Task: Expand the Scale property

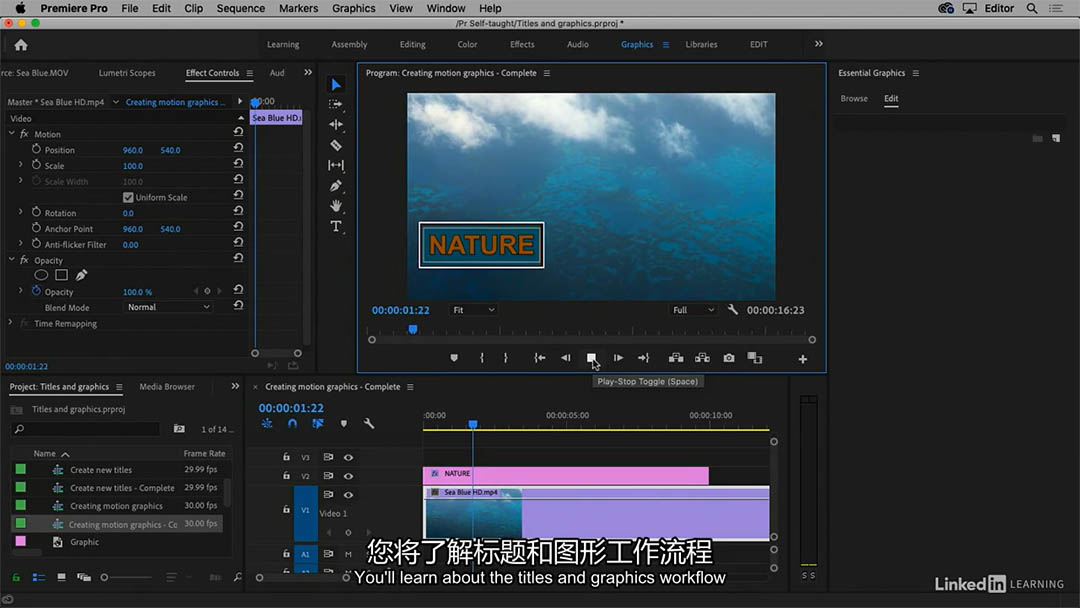Action: (x=21, y=165)
